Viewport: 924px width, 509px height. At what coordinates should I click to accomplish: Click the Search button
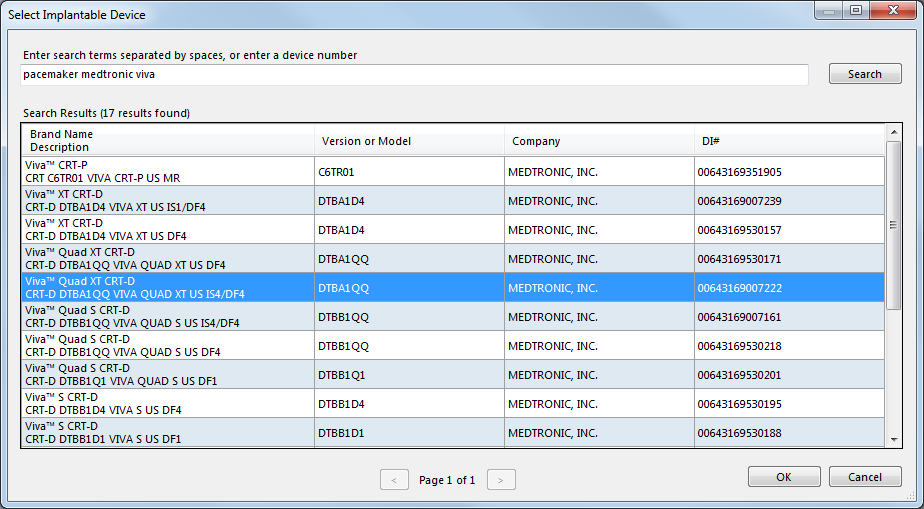point(865,74)
